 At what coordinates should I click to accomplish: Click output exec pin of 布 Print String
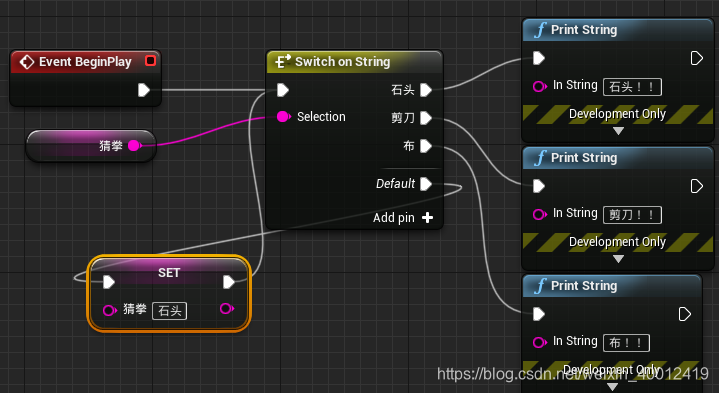click(x=685, y=314)
